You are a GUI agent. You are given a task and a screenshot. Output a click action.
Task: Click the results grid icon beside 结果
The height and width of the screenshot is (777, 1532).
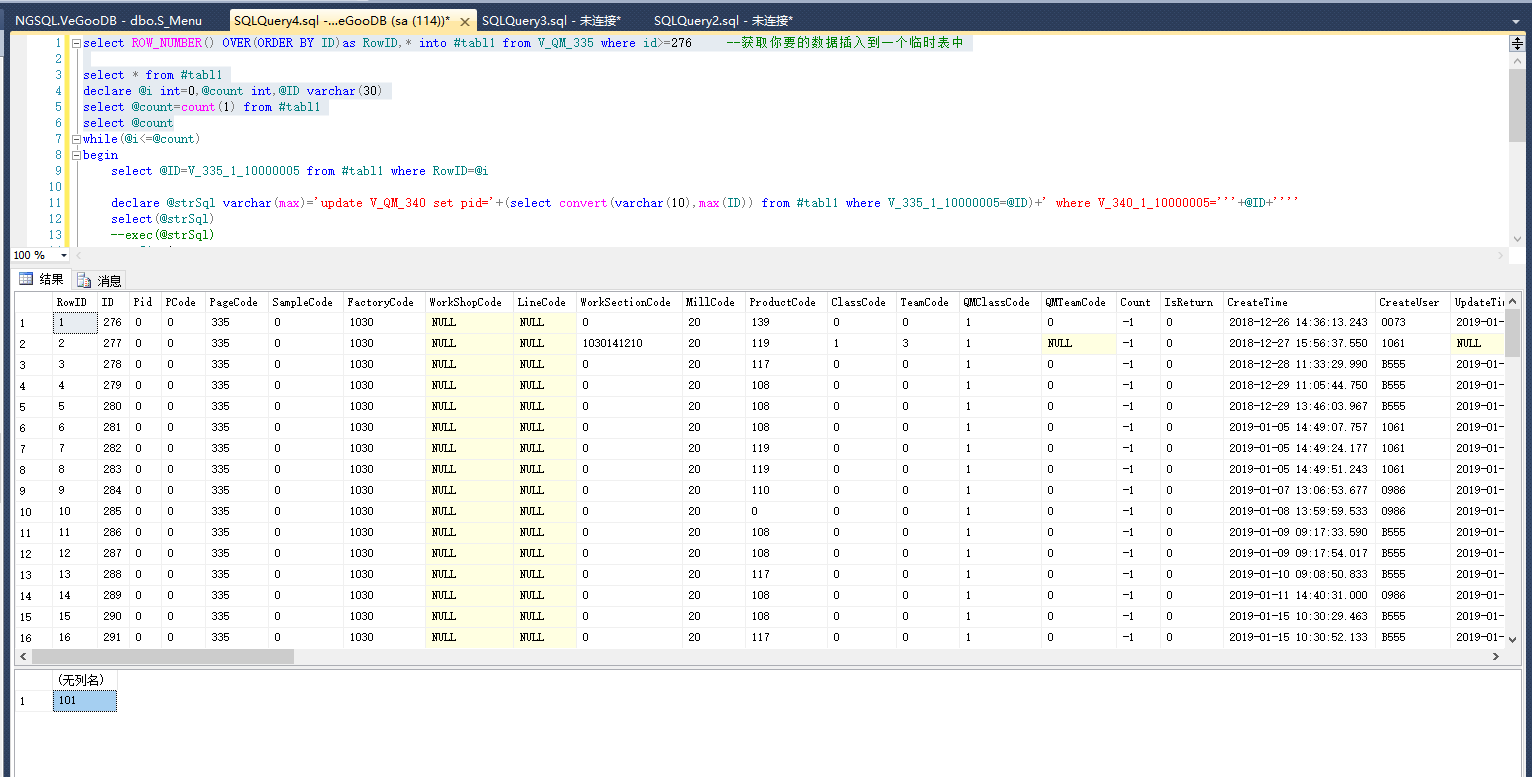pyautogui.click(x=26, y=280)
